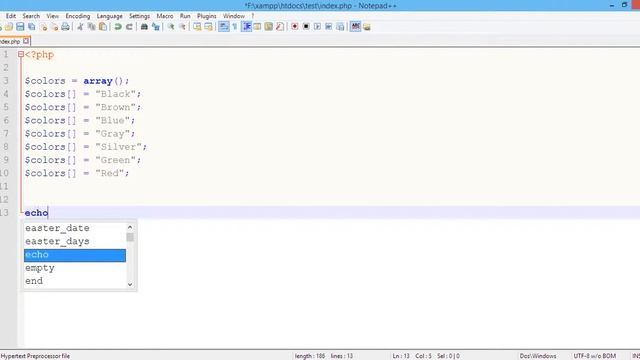Click the last toolbar icon after spell check
Image resolution: width=640 pixels, height=360 pixels.
tap(367, 27)
